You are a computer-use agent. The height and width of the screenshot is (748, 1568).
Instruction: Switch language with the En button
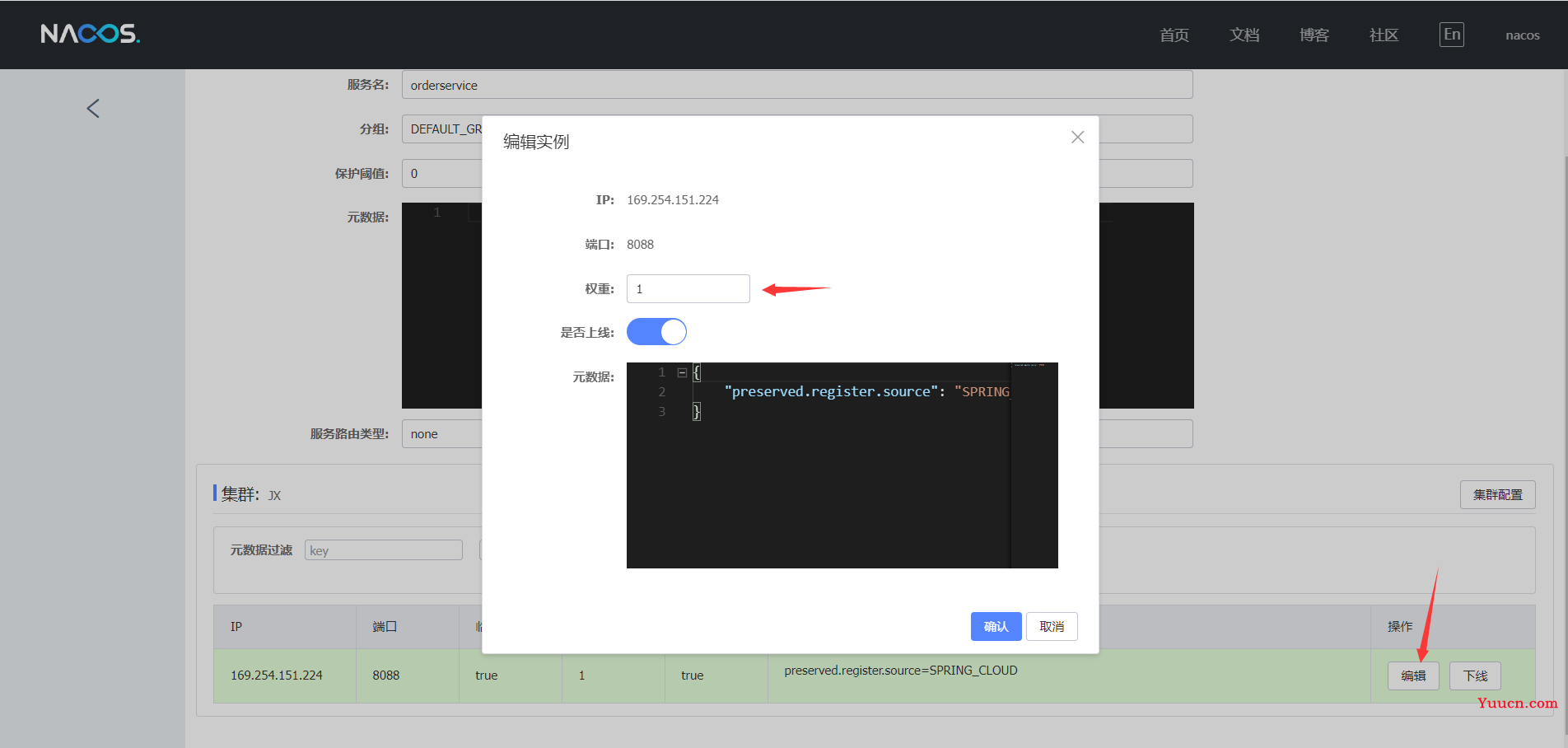point(1452,35)
